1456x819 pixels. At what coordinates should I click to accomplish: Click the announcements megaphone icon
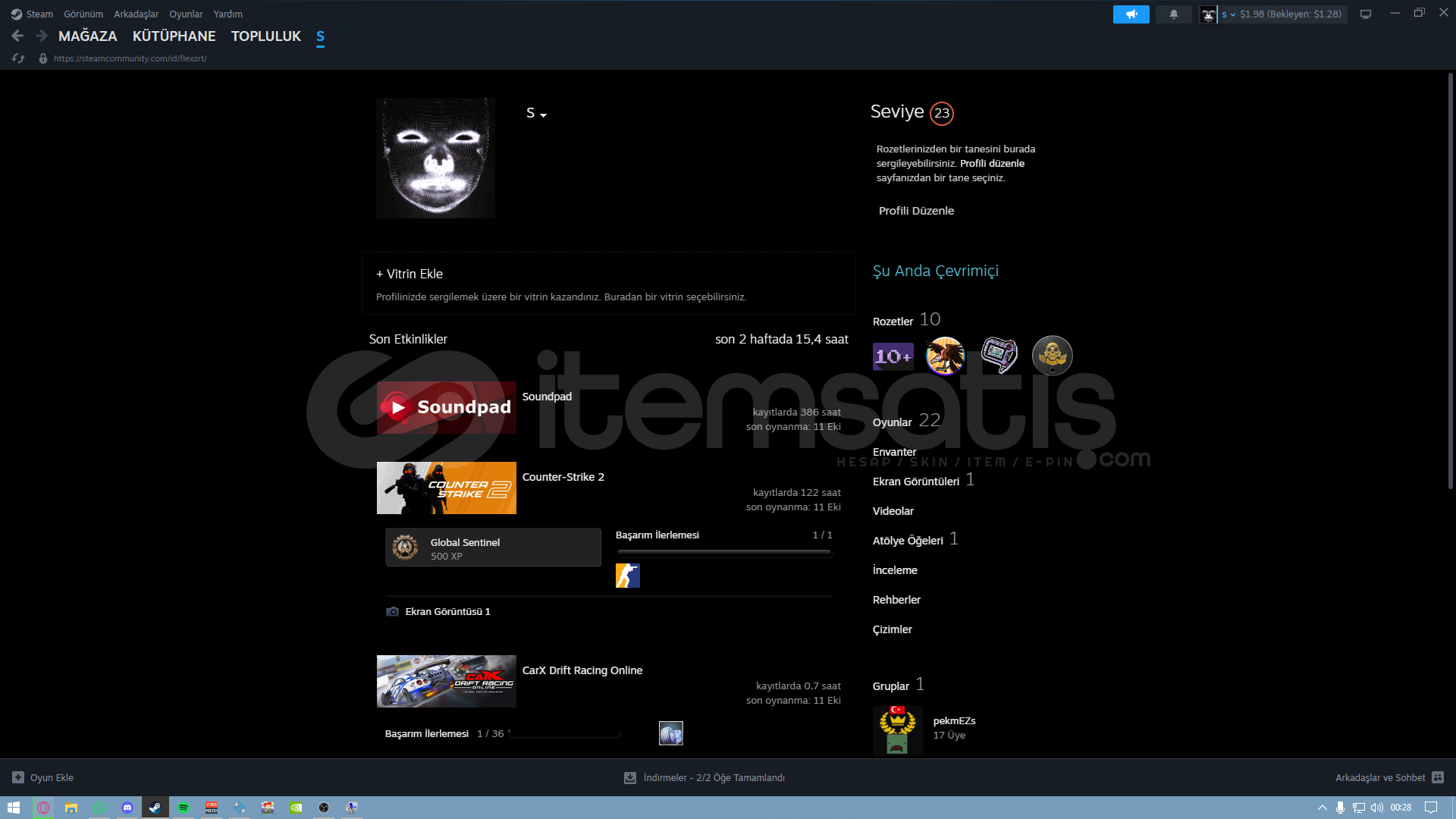tap(1131, 14)
